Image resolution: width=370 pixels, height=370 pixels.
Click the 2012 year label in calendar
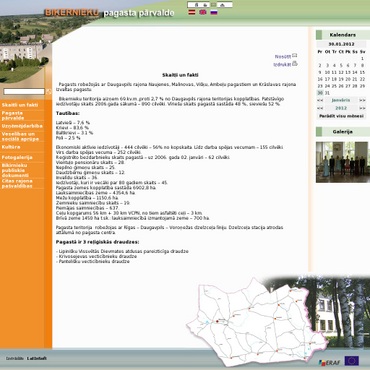pyautogui.click(x=341, y=108)
